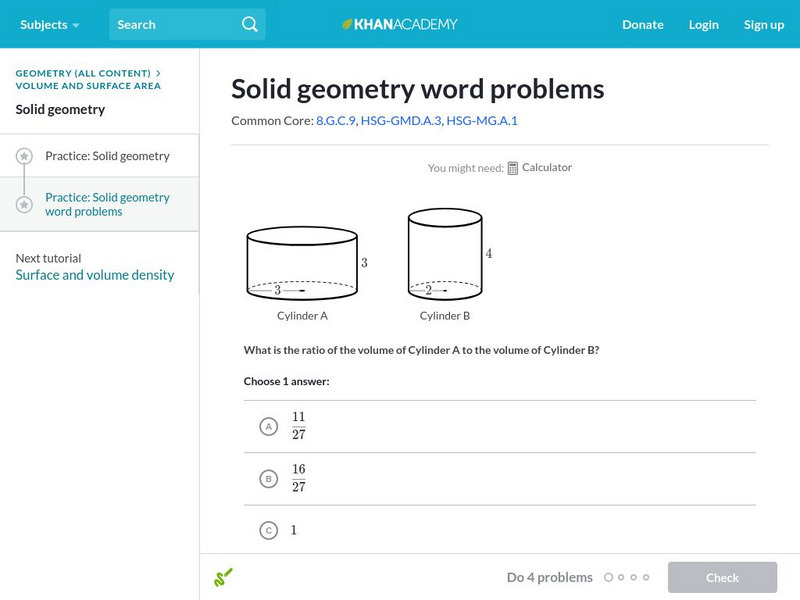This screenshot has width=800, height=600.
Task: Select answer choice A, 11/27
Action: [268, 426]
